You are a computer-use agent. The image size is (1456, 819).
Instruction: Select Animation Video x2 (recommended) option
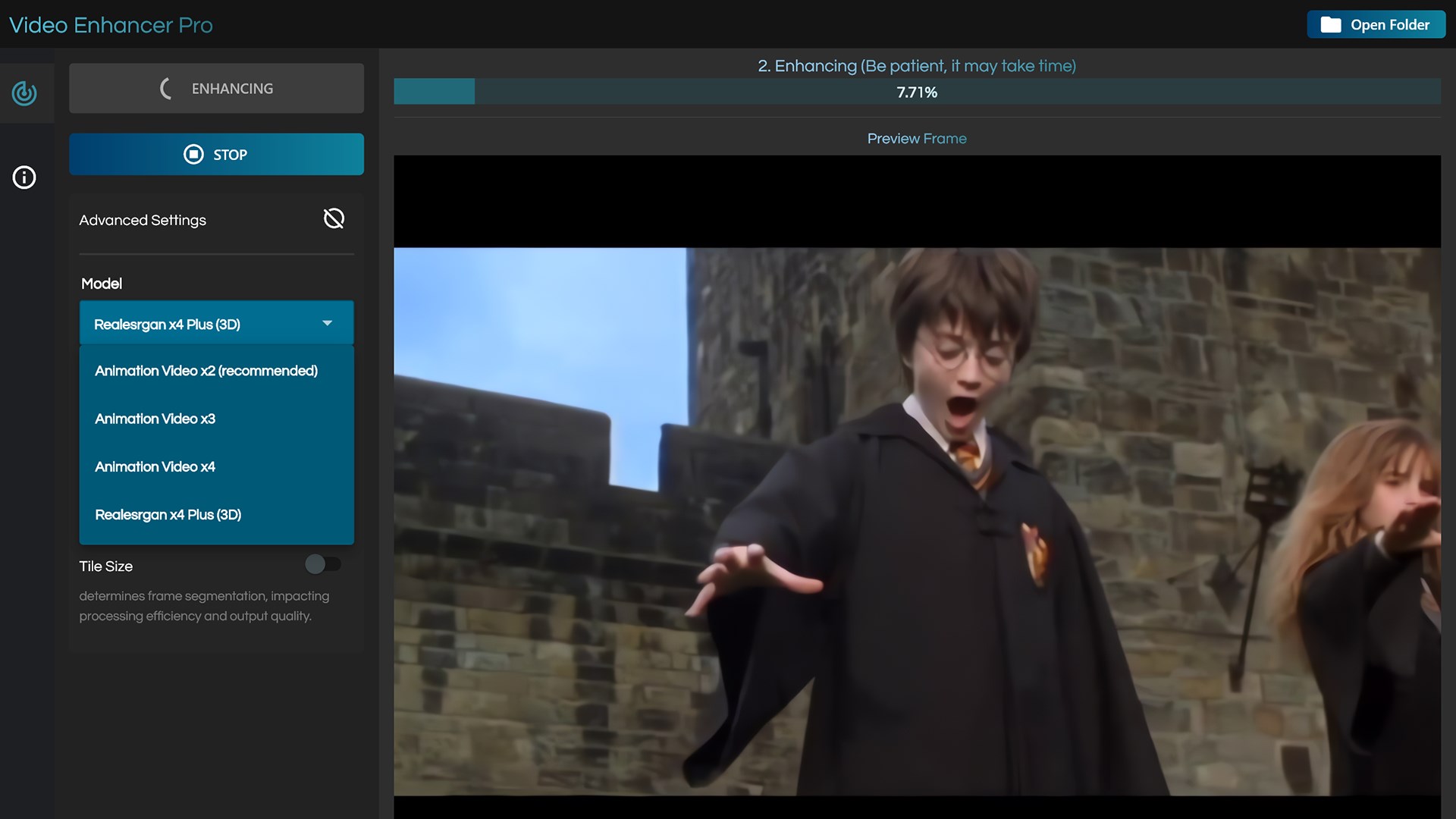click(206, 371)
